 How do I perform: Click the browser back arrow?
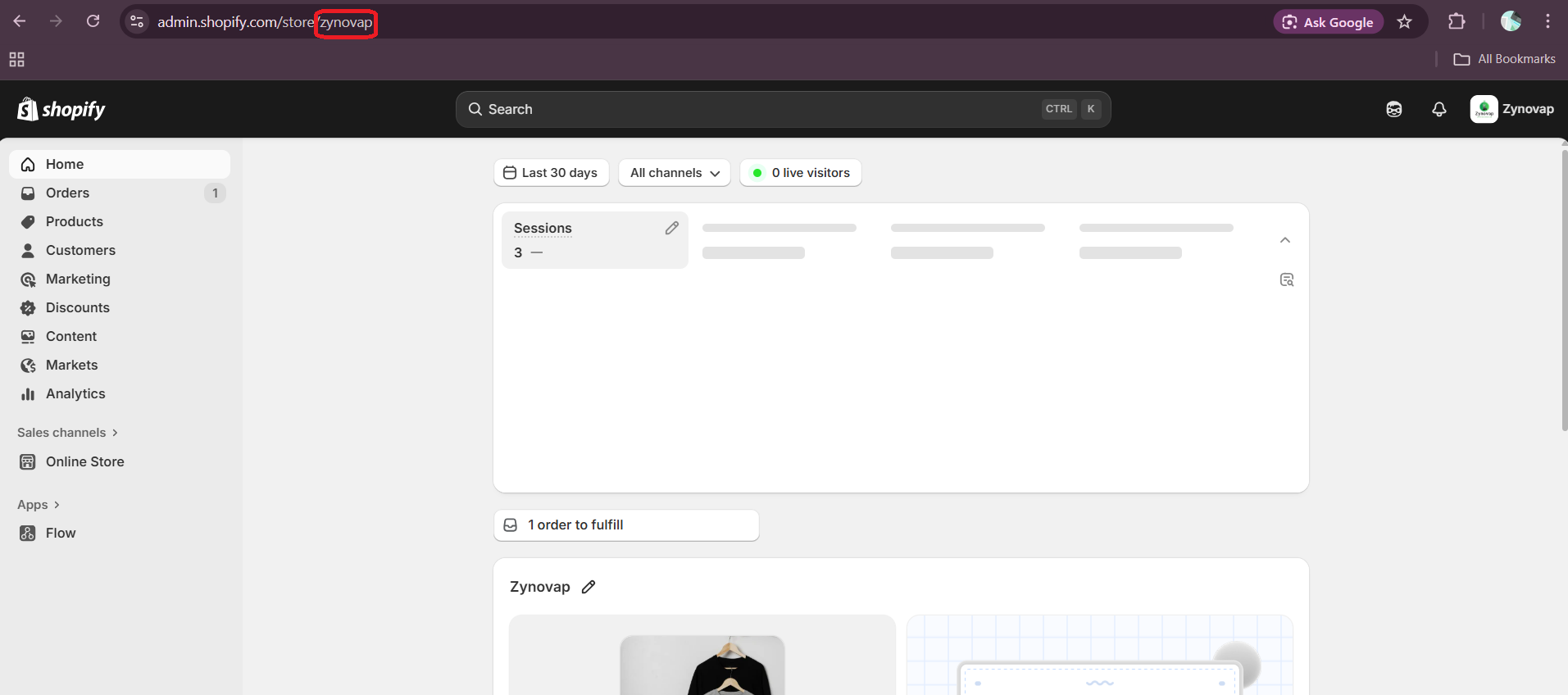pyautogui.click(x=20, y=21)
